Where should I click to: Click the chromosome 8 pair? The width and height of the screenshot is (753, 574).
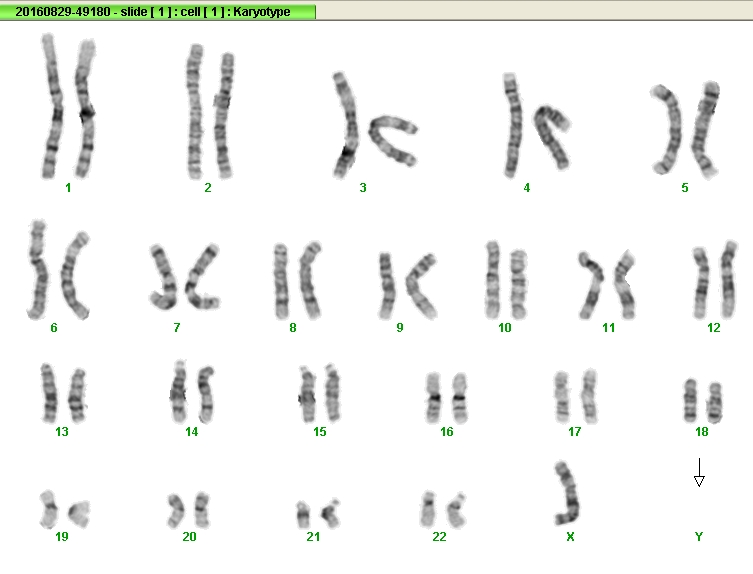[x=297, y=281]
